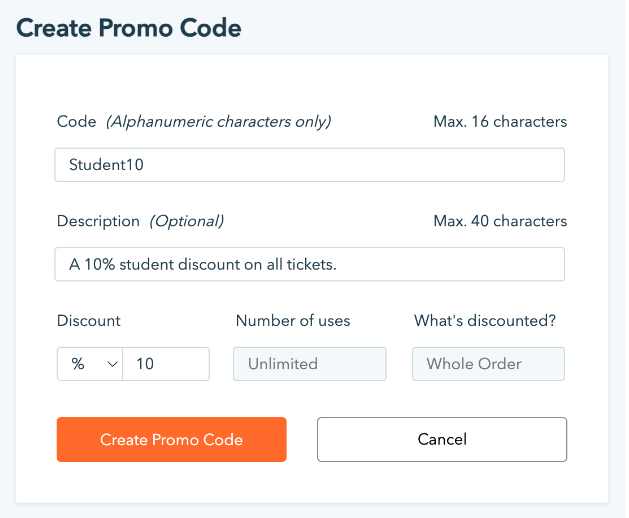This screenshot has width=629, height=518.
Task: Select the Number of uses Unlimited field
Action: pyautogui.click(x=310, y=364)
